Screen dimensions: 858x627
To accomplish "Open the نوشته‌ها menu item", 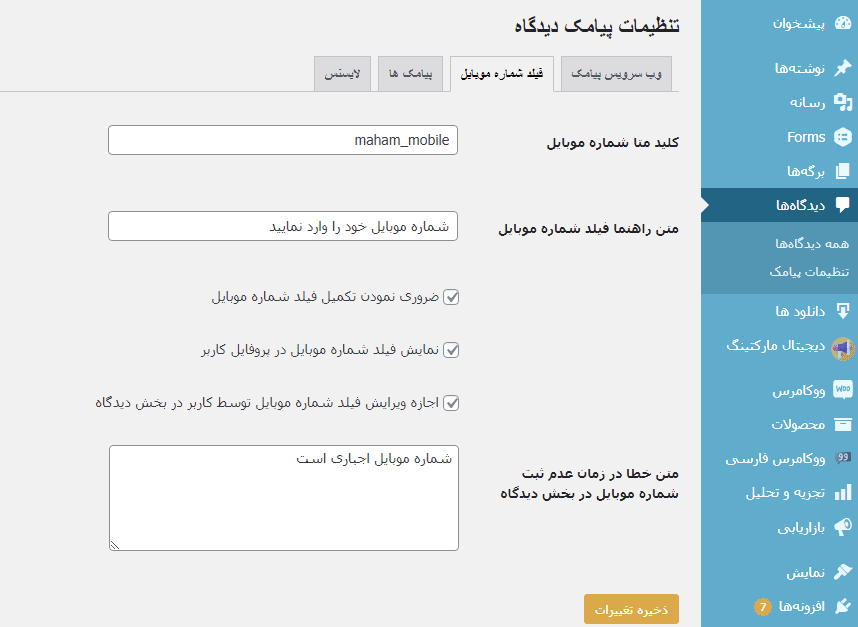I will coord(779,68).
